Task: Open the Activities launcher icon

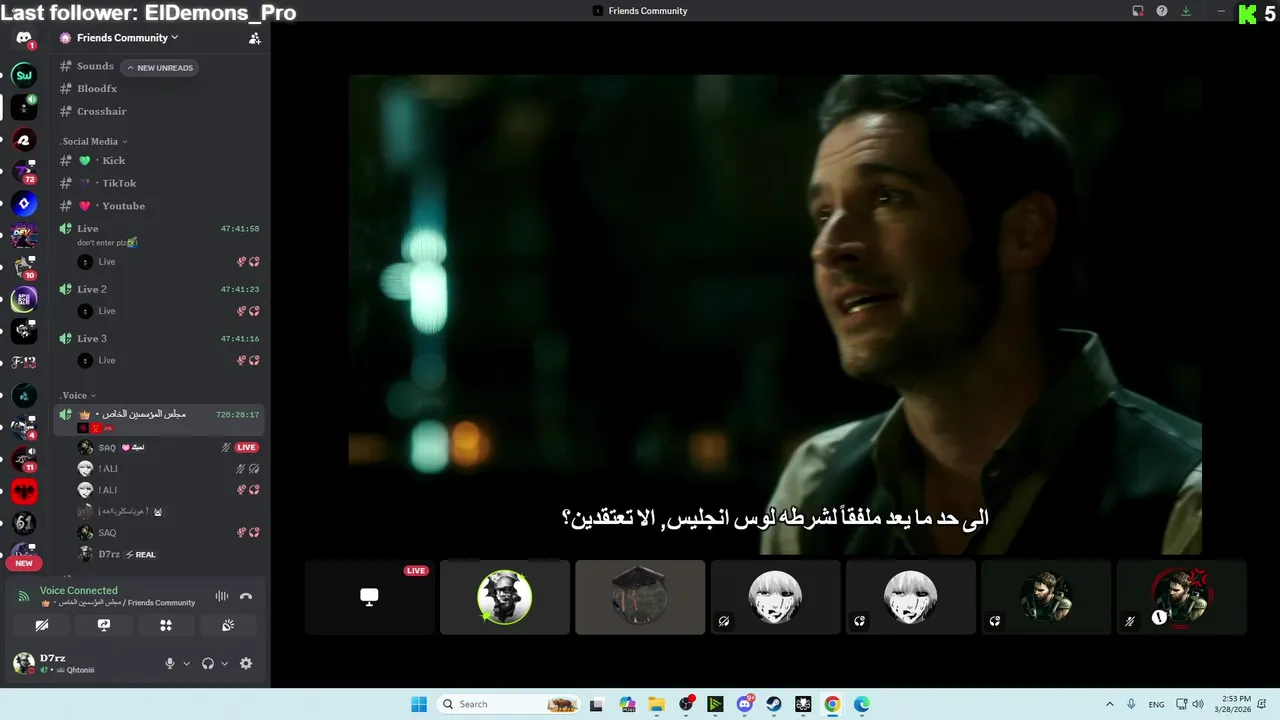Action: click(166, 625)
